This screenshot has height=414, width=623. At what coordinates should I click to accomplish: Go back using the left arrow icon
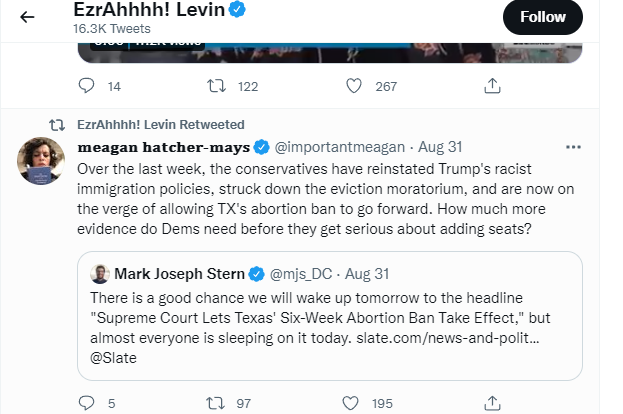pyautogui.click(x=27, y=17)
